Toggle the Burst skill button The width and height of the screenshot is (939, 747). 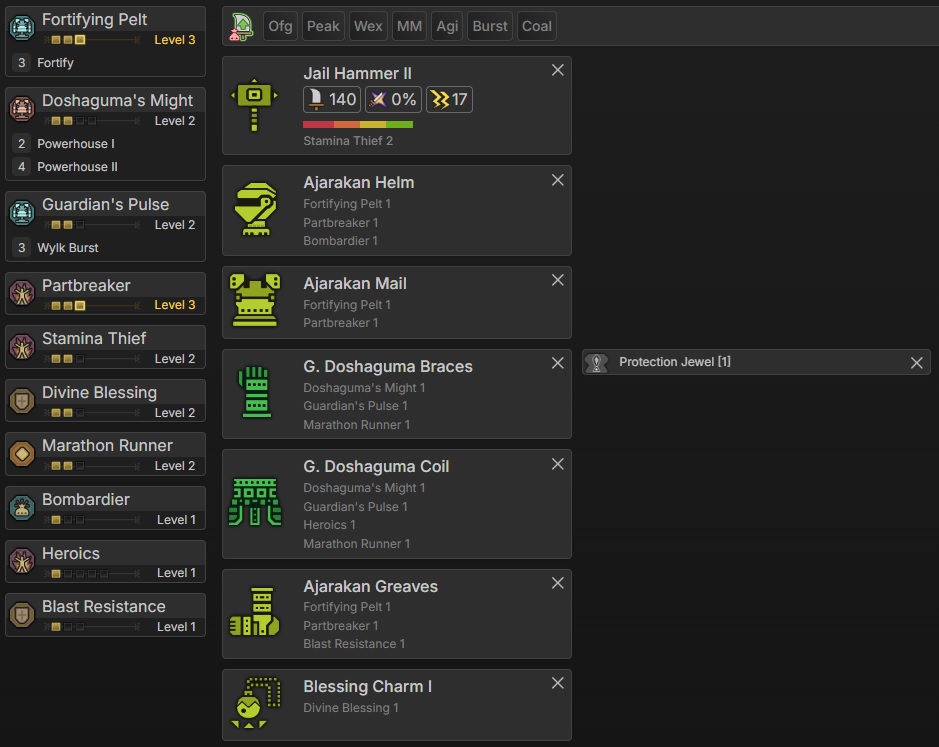490,26
